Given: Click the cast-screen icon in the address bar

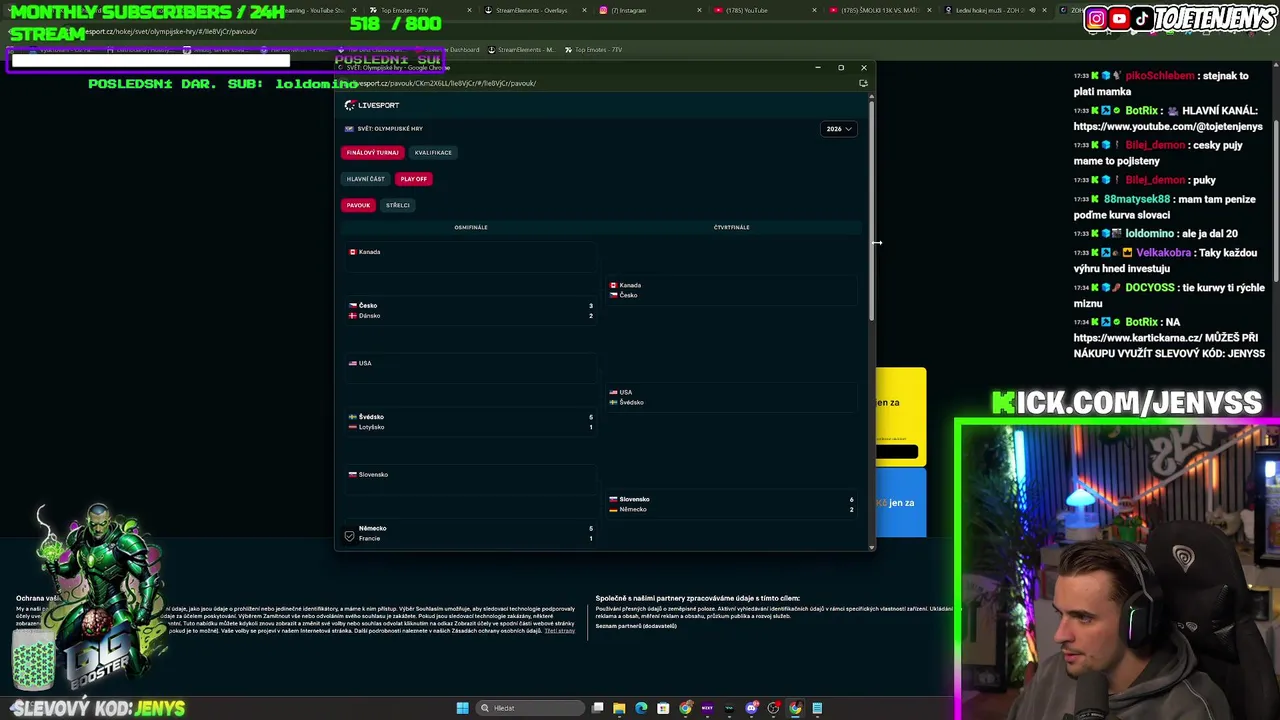Looking at the screenshot, I should [x=863, y=83].
